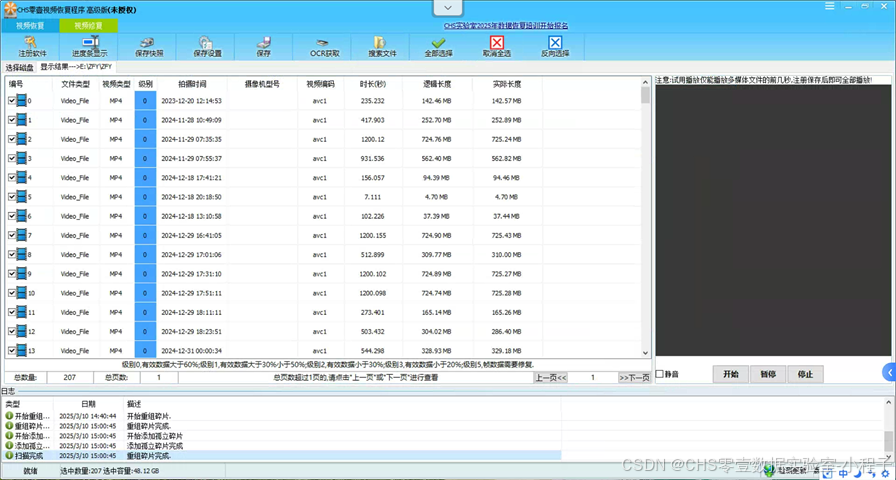This screenshot has height=480, width=896.
Task: Click the log panel vertical scrollbar thumb
Action: (x=890, y=441)
